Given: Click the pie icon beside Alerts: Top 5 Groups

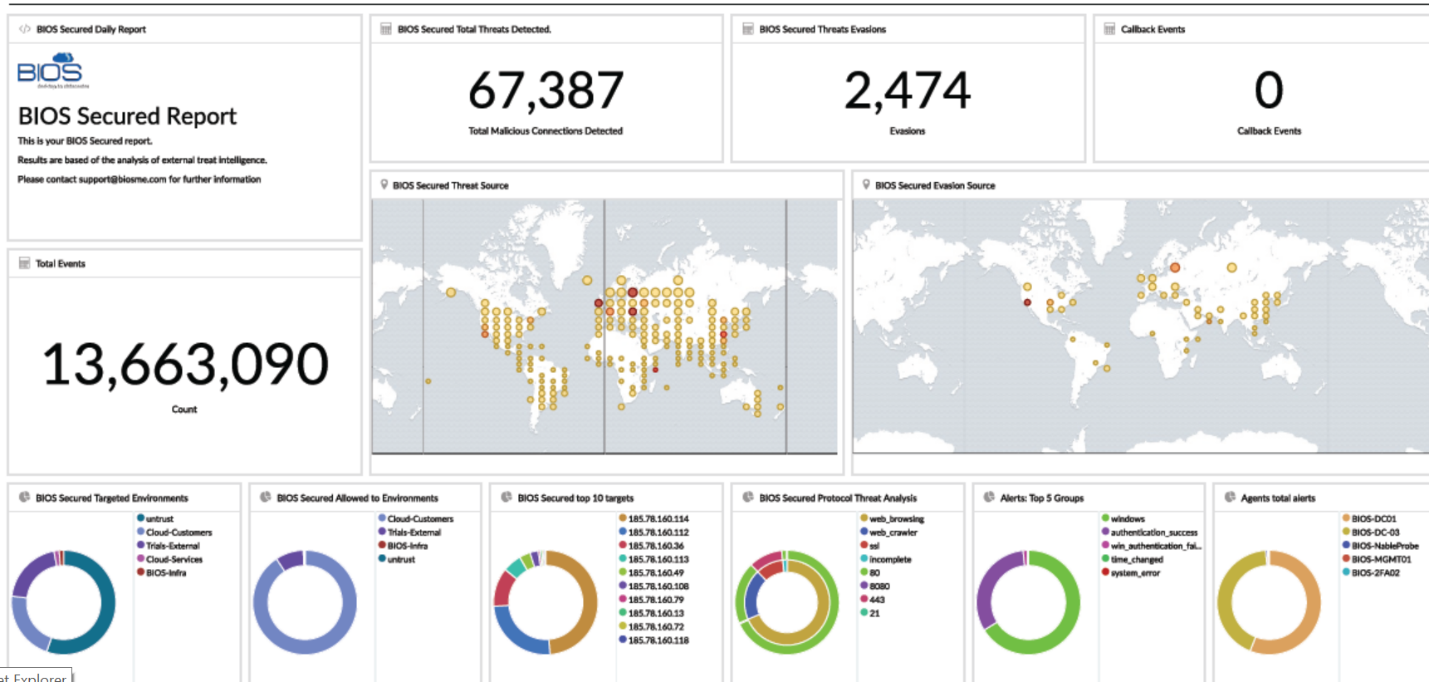Looking at the screenshot, I should tap(989, 497).
